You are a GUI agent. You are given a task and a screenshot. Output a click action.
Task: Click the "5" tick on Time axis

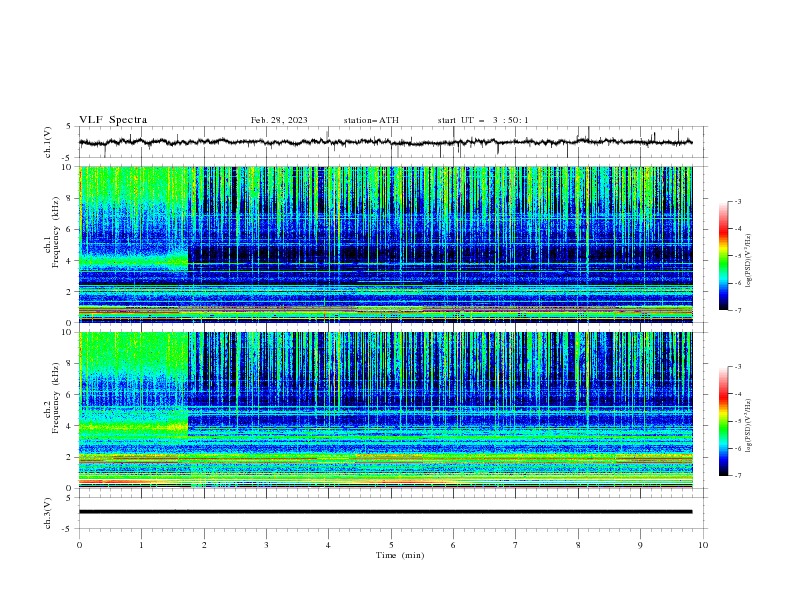click(391, 545)
